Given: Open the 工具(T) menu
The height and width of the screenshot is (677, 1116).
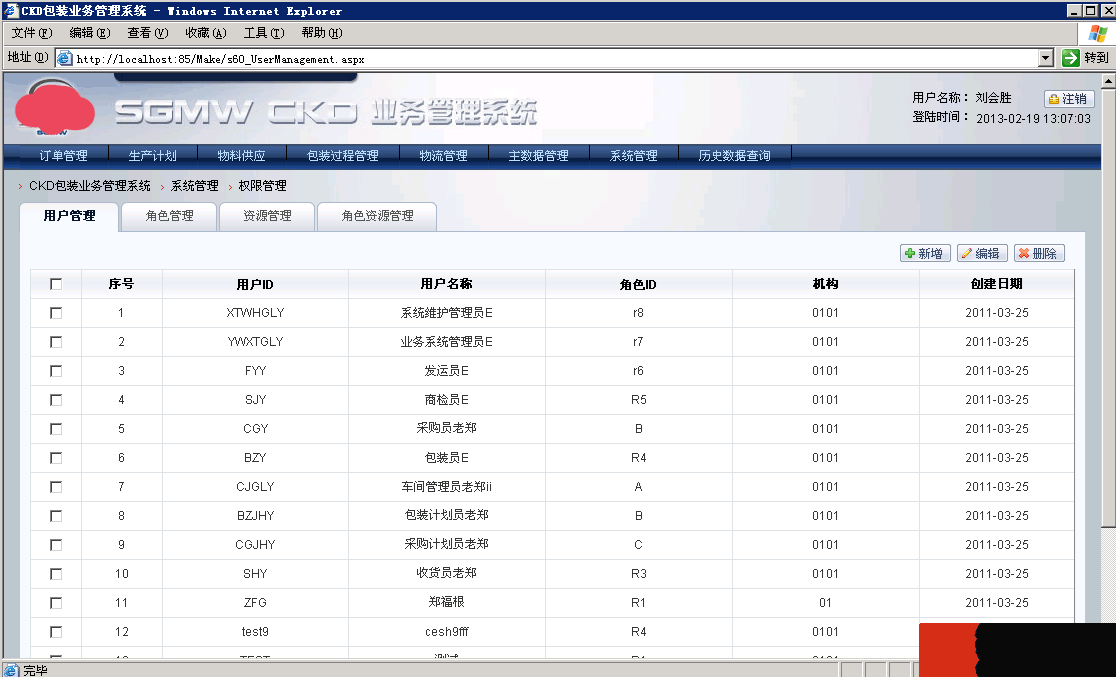Looking at the screenshot, I should point(263,33).
